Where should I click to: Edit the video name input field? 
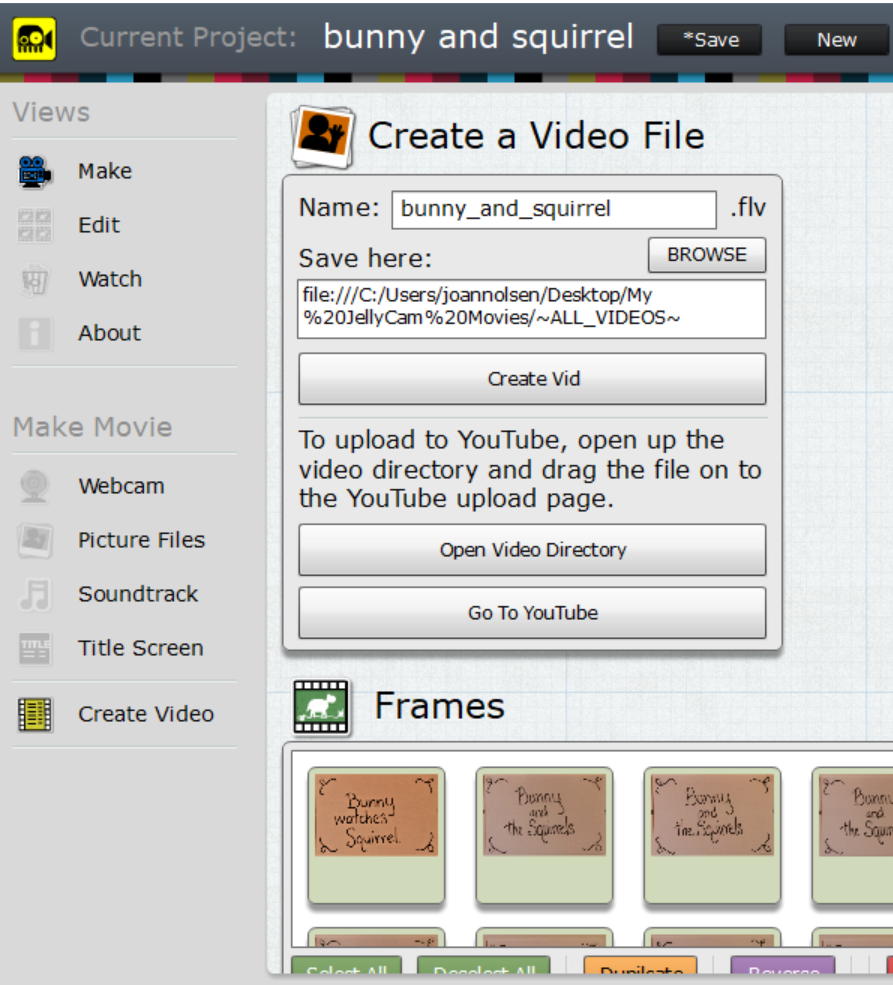[x=553, y=208]
